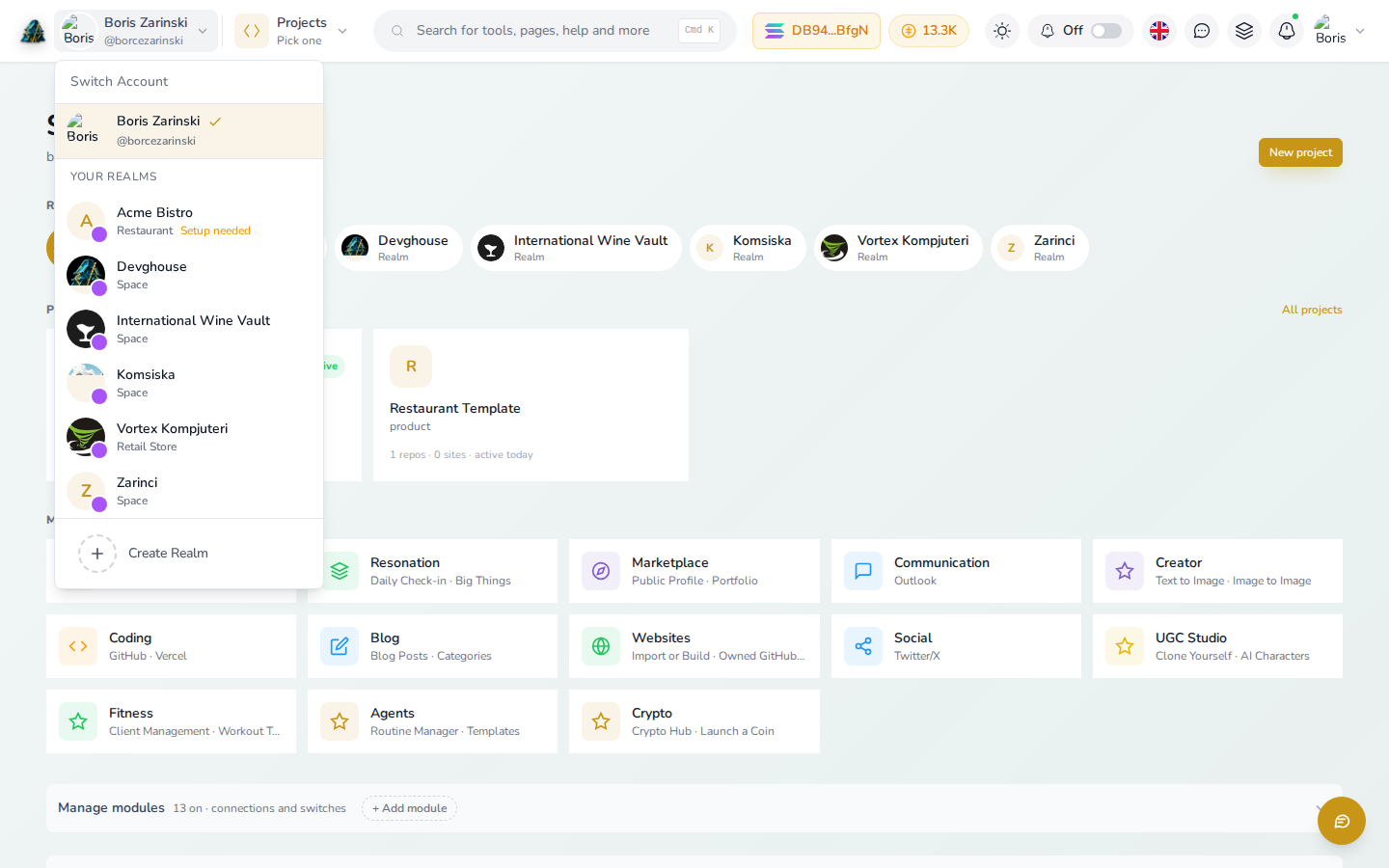
Task: Open the Fitness star icon
Action: click(78, 721)
